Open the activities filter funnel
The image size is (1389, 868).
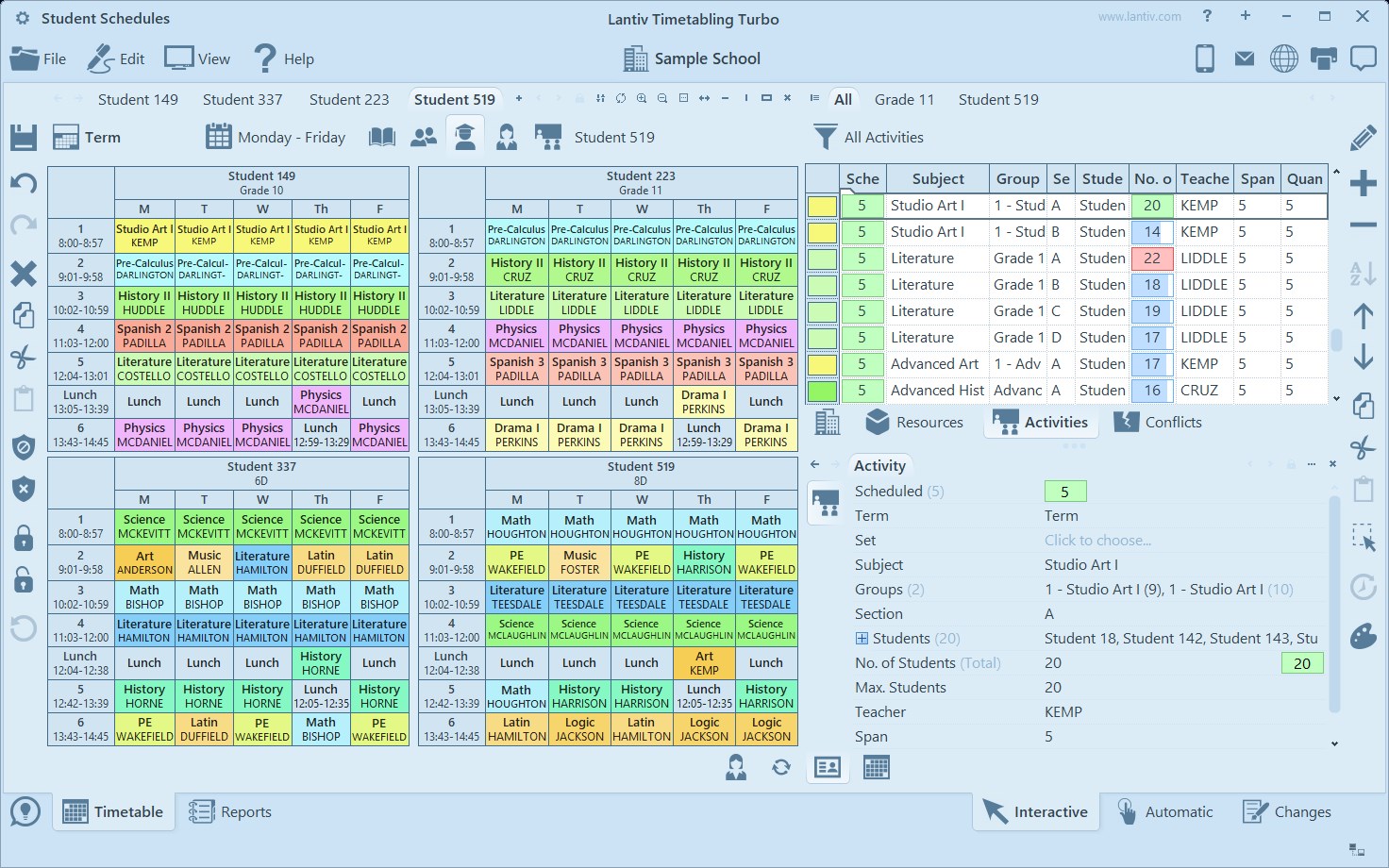pyautogui.click(x=825, y=138)
